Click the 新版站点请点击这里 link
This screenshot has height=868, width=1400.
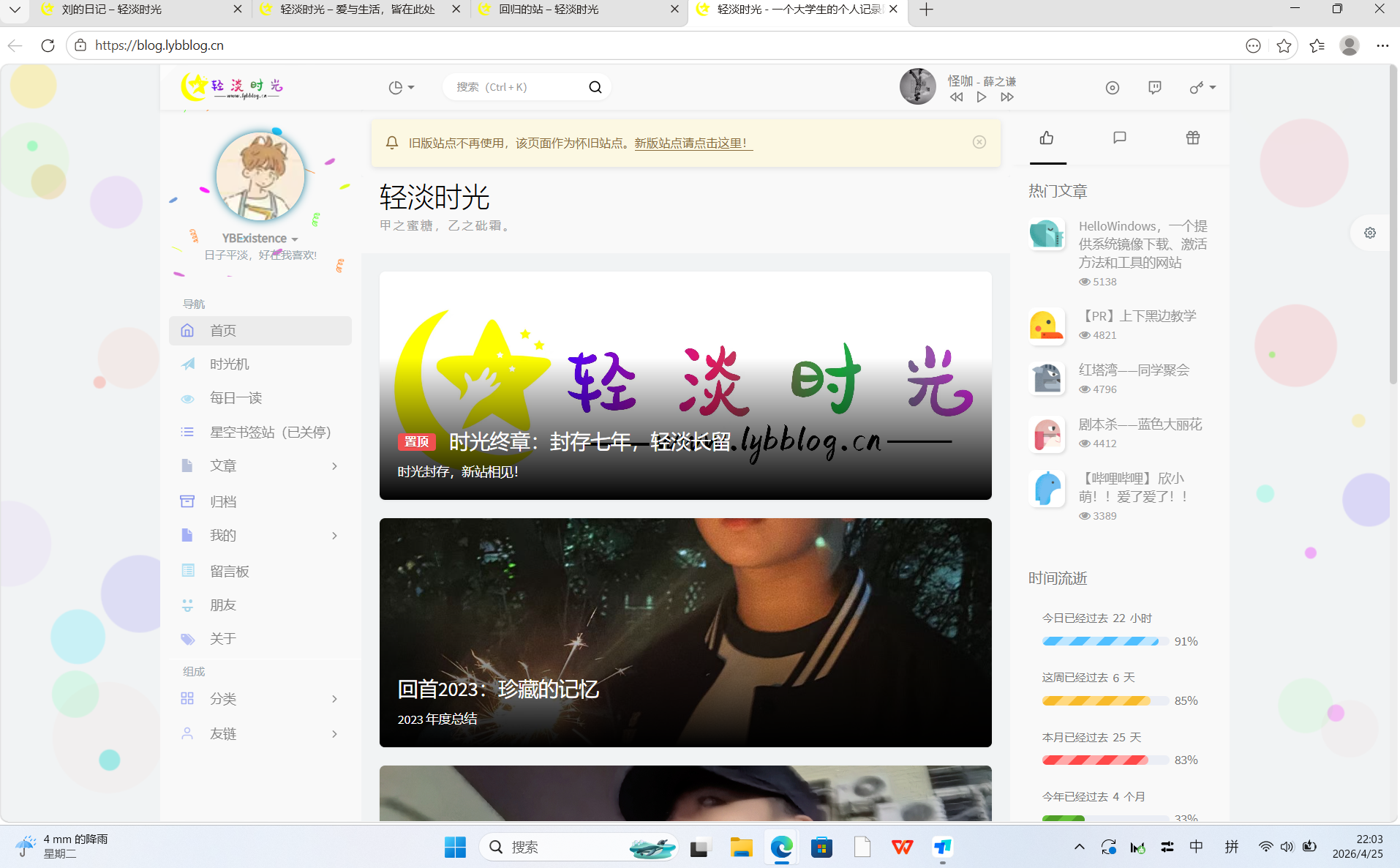[x=692, y=143]
